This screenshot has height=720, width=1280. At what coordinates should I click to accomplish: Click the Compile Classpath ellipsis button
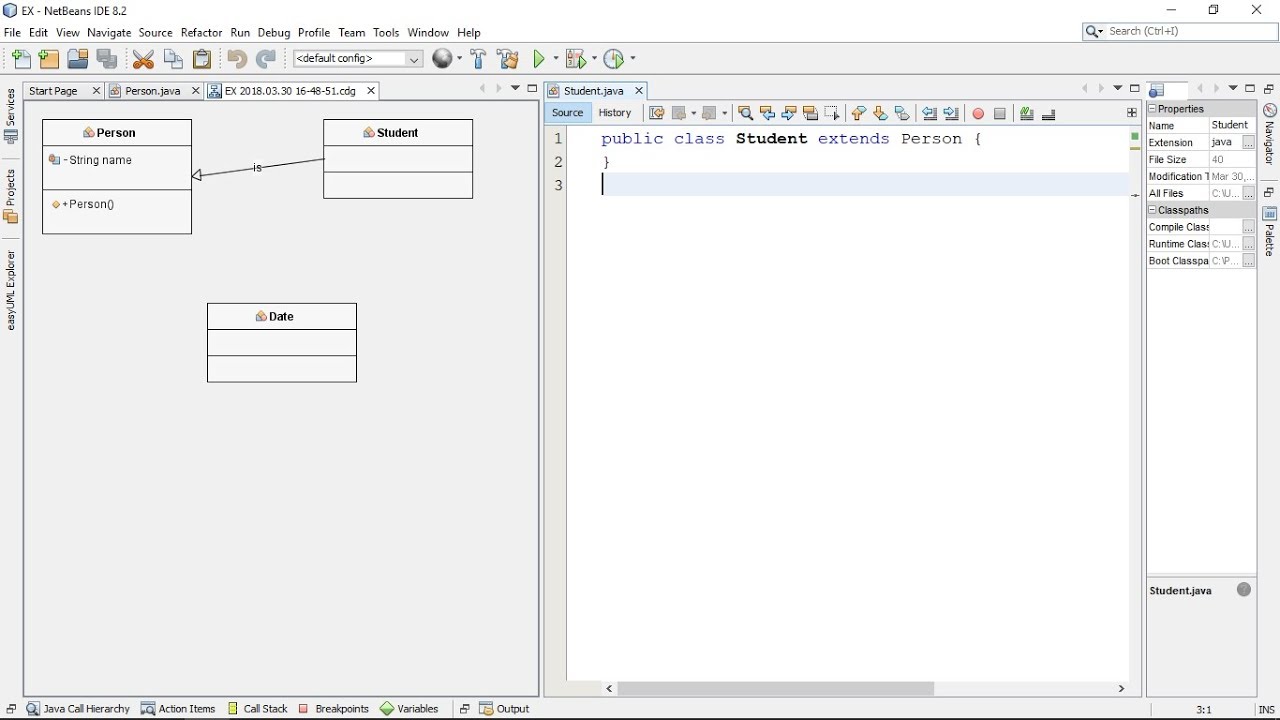[1248, 227]
